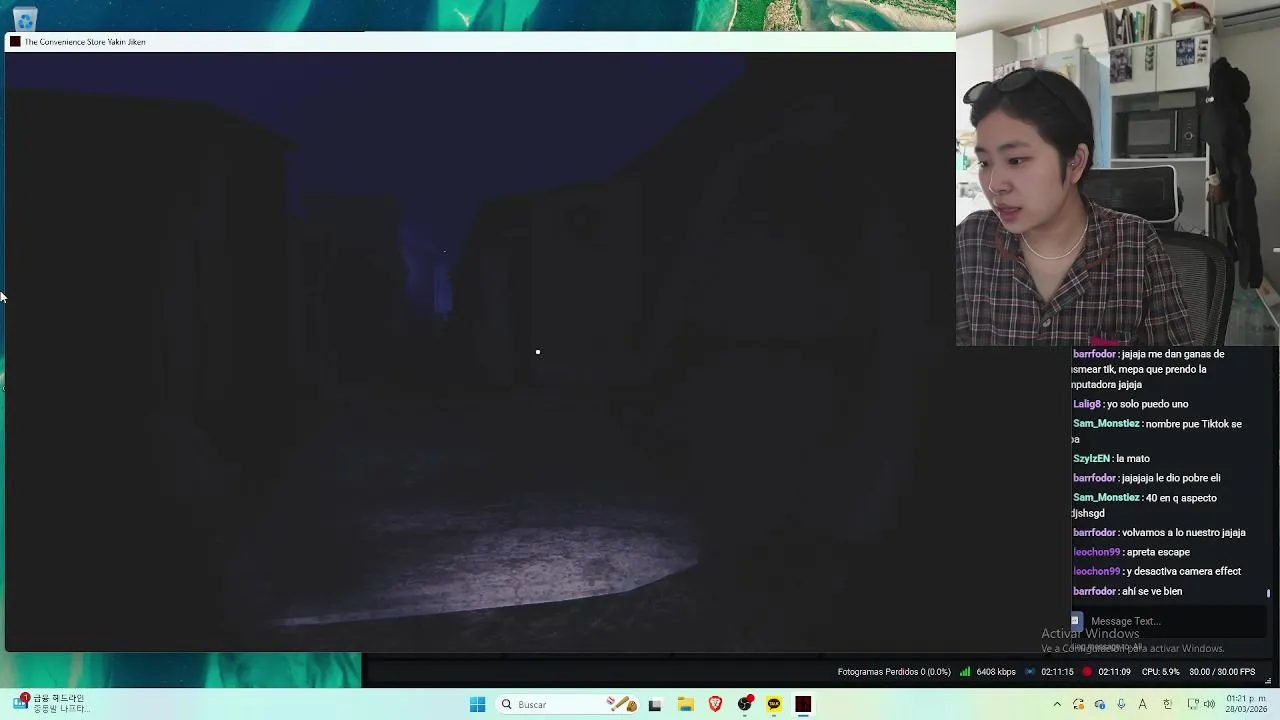1280x720 pixels.
Task: Click leochon99 on 'desactiva camera effect' message
Action: pos(1096,571)
